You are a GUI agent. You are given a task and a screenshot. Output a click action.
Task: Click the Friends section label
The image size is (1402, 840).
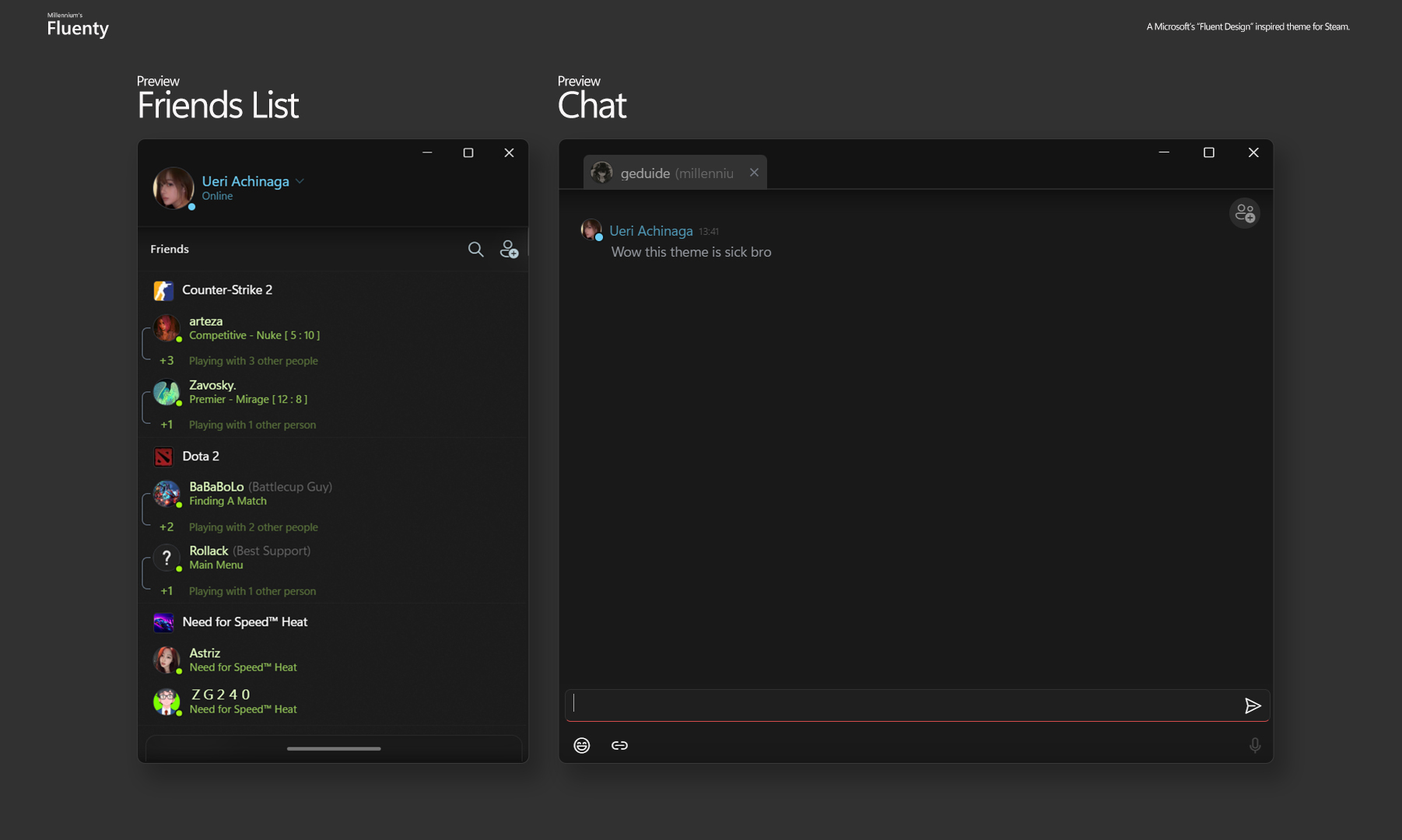(170, 249)
